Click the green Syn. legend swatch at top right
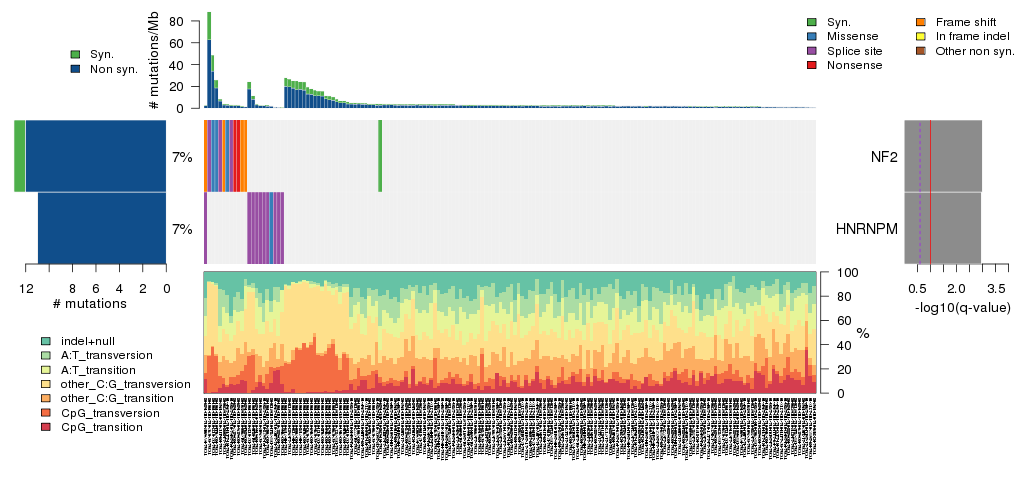The image size is (1020, 504). (811, 22)
